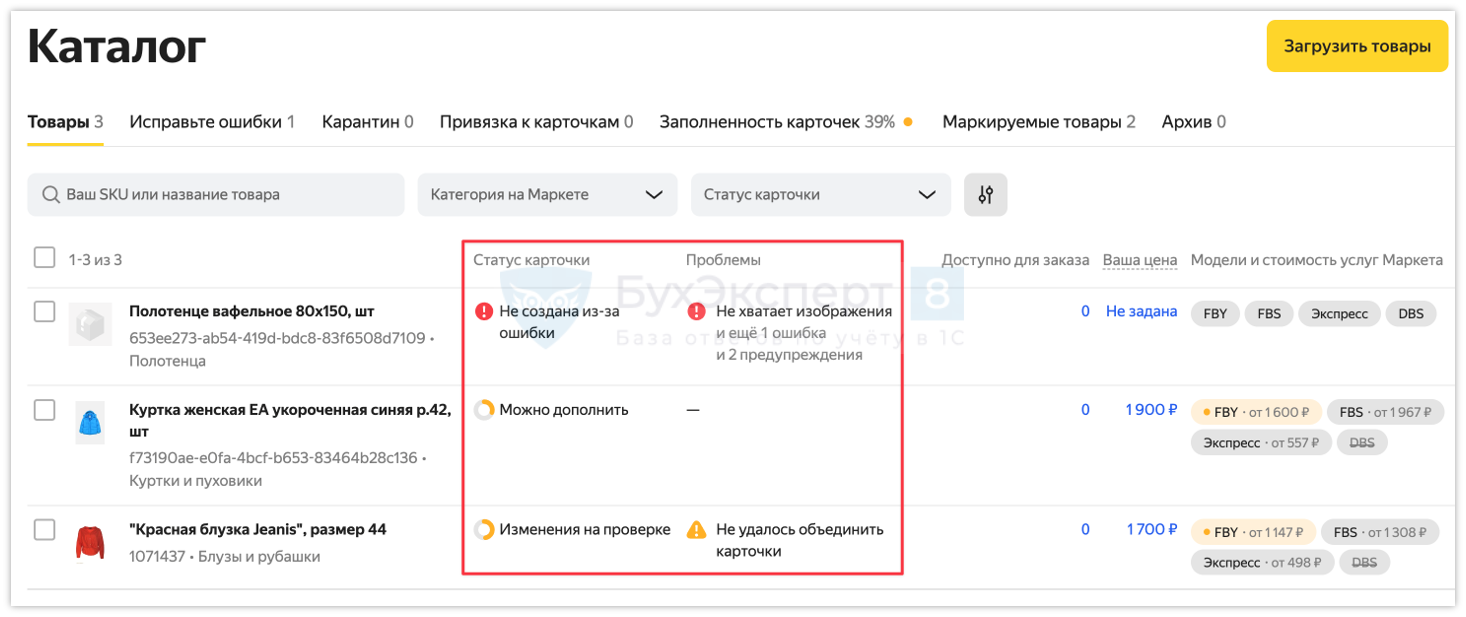Click SKU text 653ee273-ab54-419d-bdc8-83f6508d7109
The width and height of the screenshot is (1466, 617).
pos(277,338)
